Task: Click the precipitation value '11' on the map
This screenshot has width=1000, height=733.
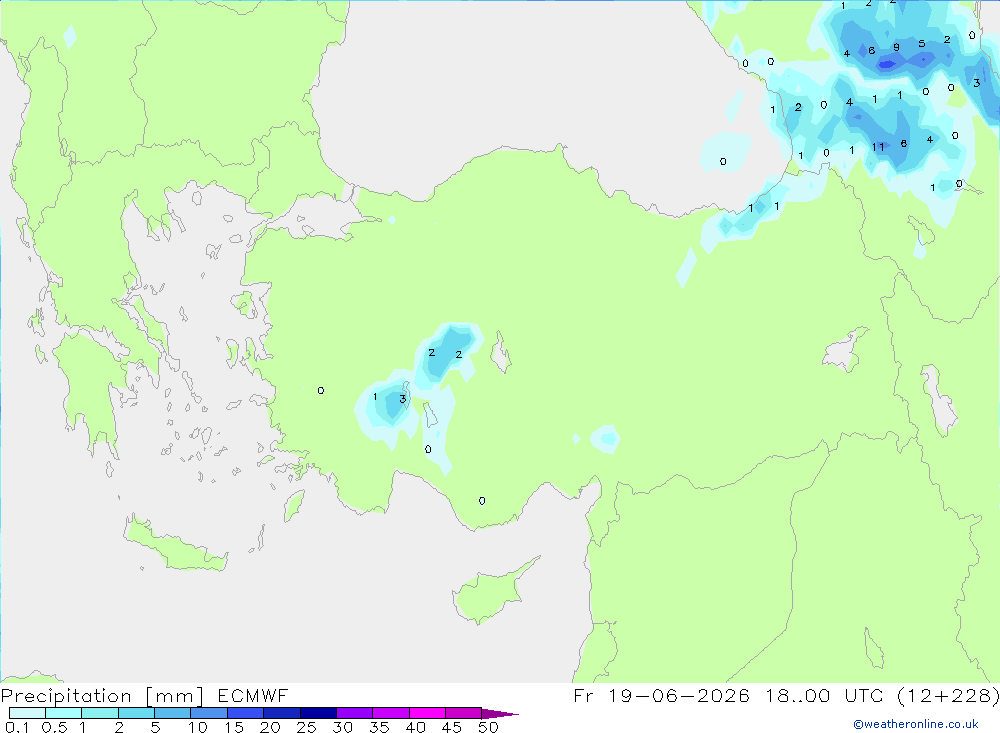Action: pyautogui.click(x=878, y=147)
